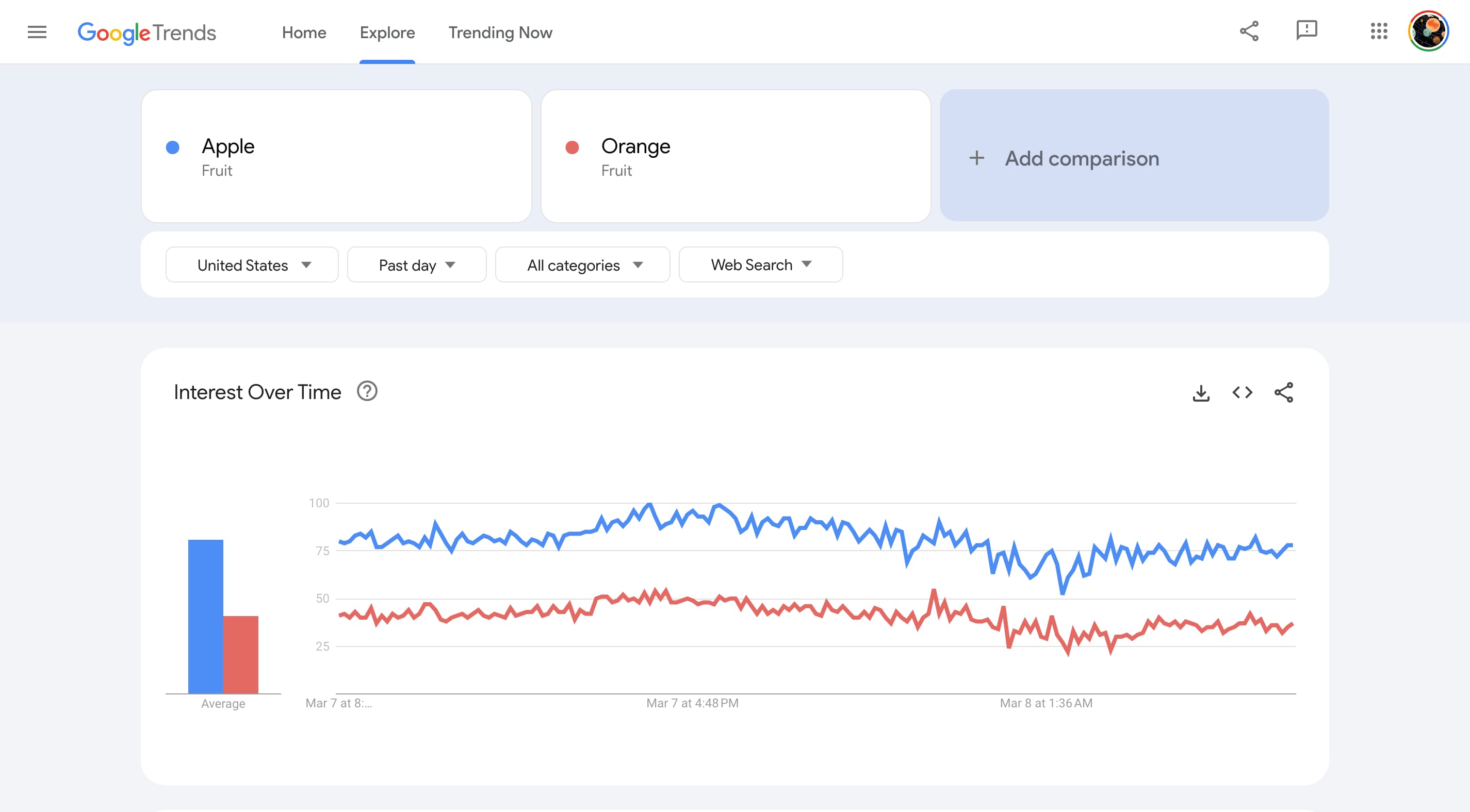
Task: Download the Interest Over Time data as CSV
Action: click(1201, 392)
